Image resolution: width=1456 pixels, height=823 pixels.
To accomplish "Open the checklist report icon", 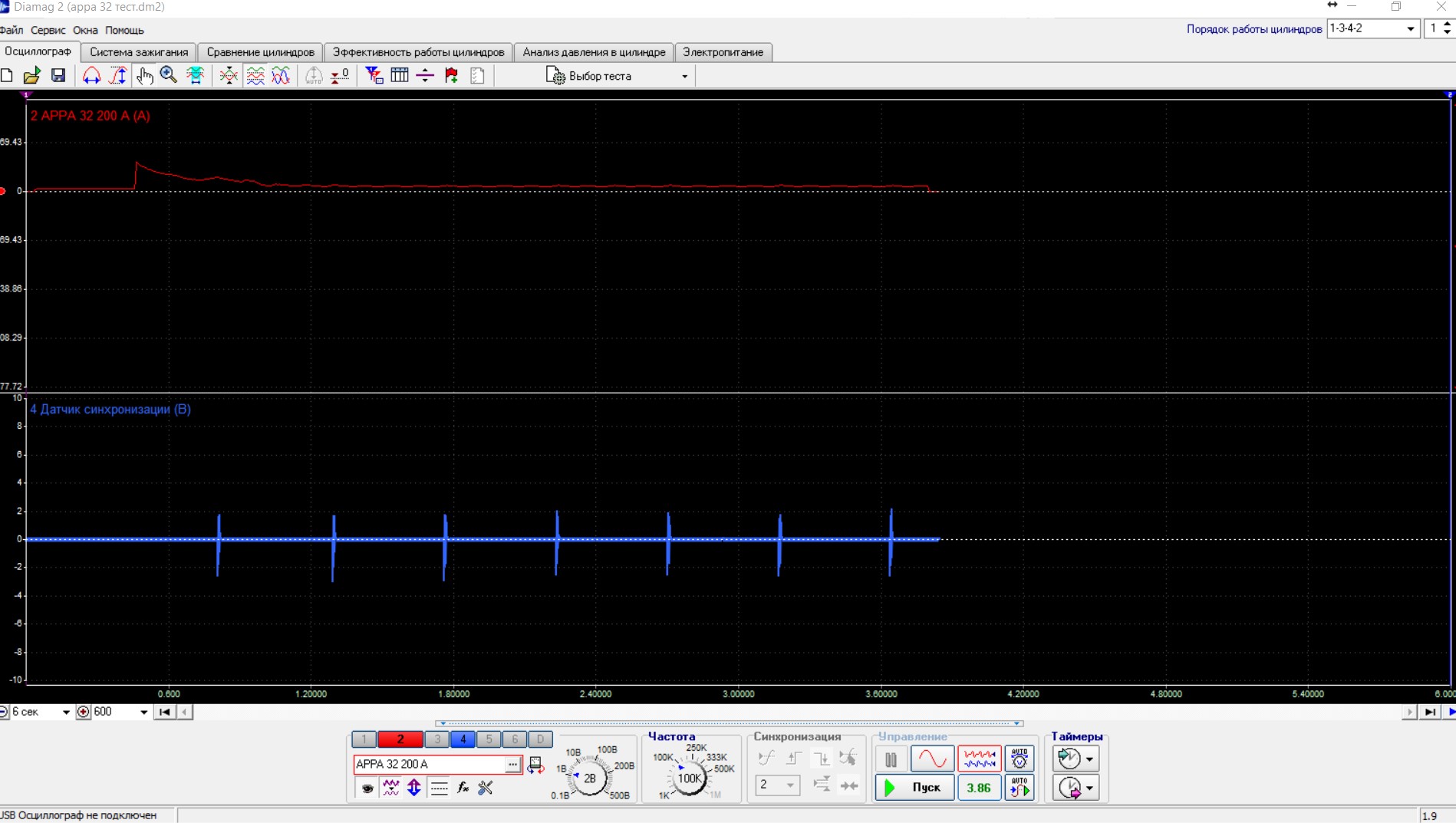I will click(x=477, y=75).
